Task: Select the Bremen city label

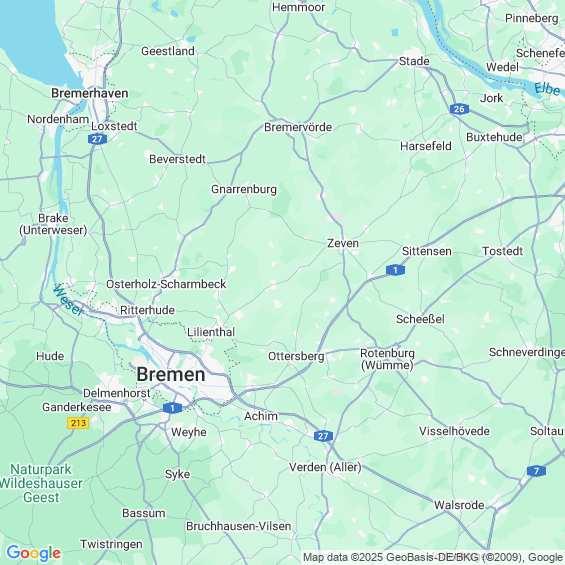Action: click(171, 374)
